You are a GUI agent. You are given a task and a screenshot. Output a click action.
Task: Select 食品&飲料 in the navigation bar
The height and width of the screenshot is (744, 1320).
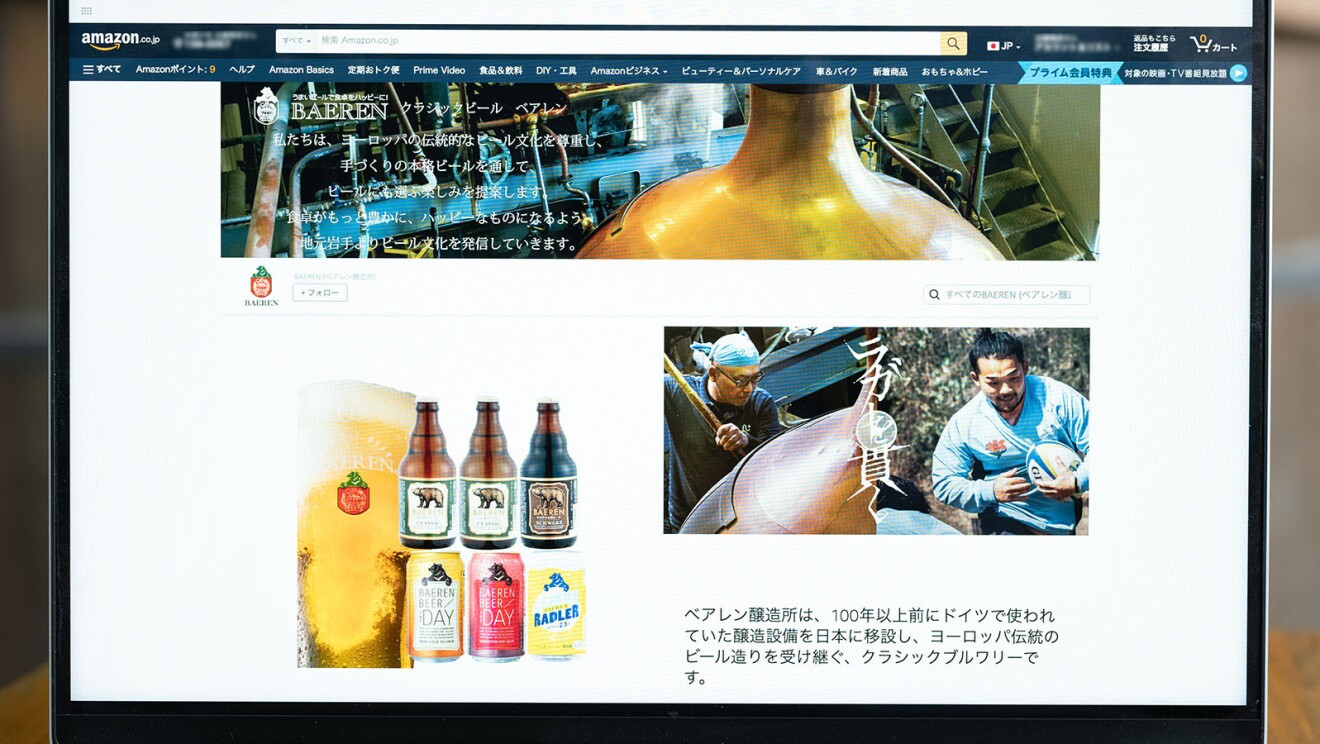coord(499,70)
